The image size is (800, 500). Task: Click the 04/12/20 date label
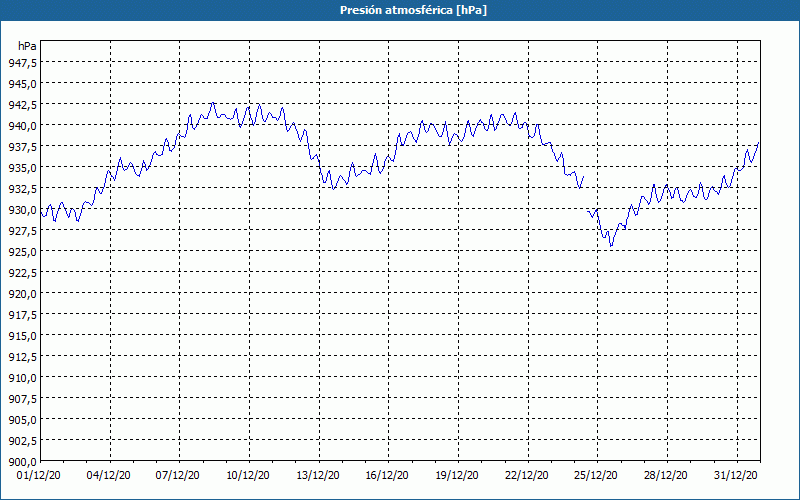108,475
